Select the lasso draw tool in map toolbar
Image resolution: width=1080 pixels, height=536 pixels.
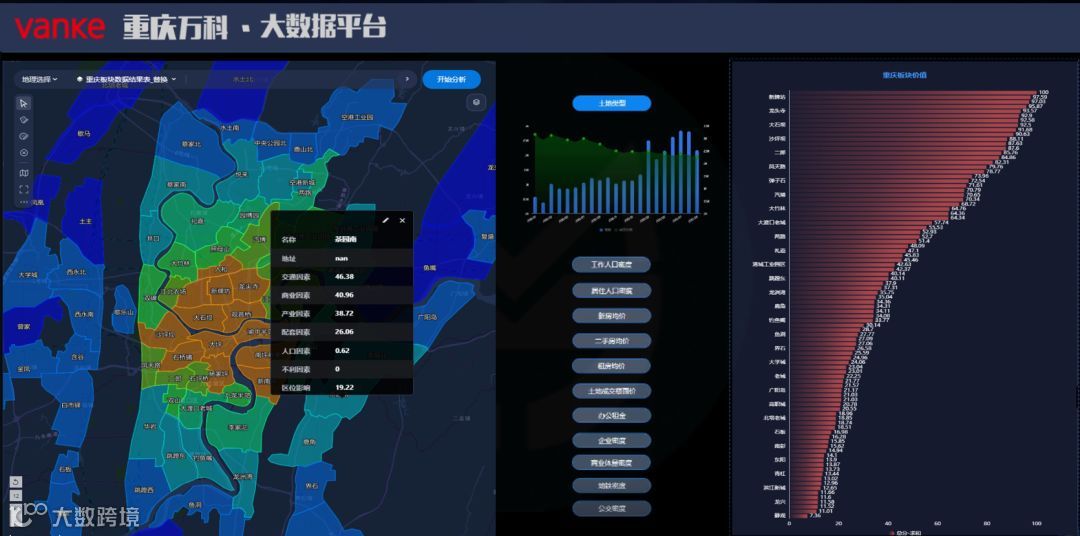coord(24,136)
